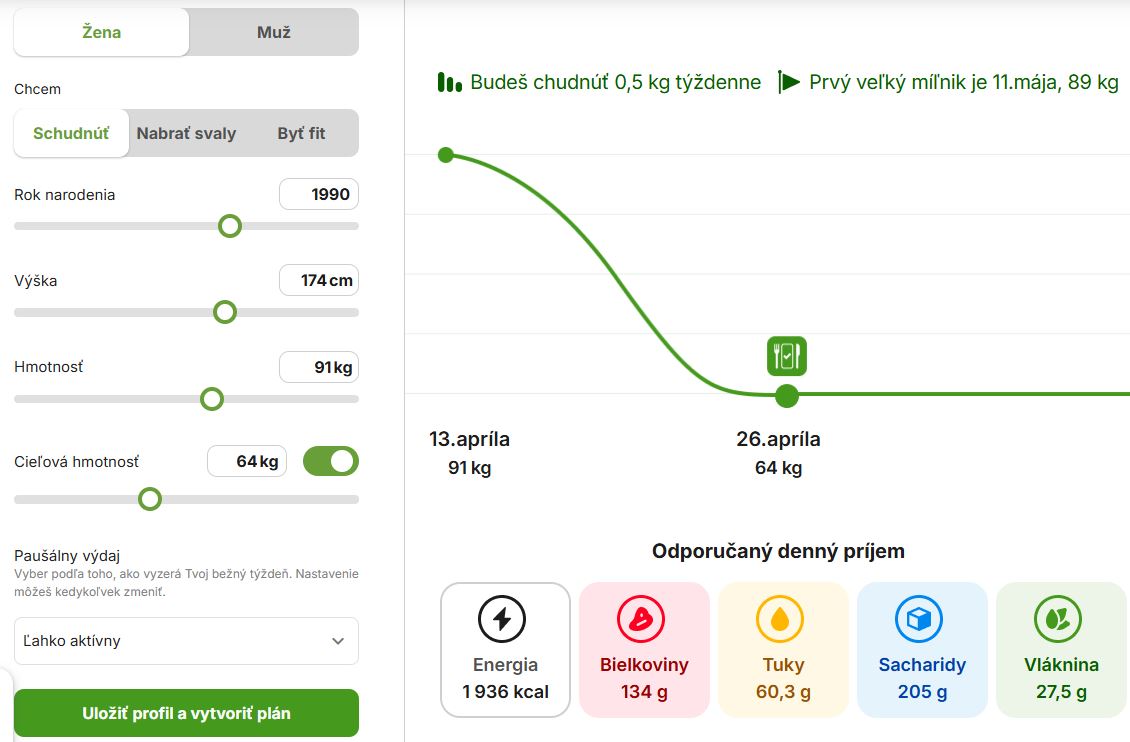Click the Tuky oil drop icon
Image resolution: width=1130 pixels, height=742 pixels.
point(780,619)
